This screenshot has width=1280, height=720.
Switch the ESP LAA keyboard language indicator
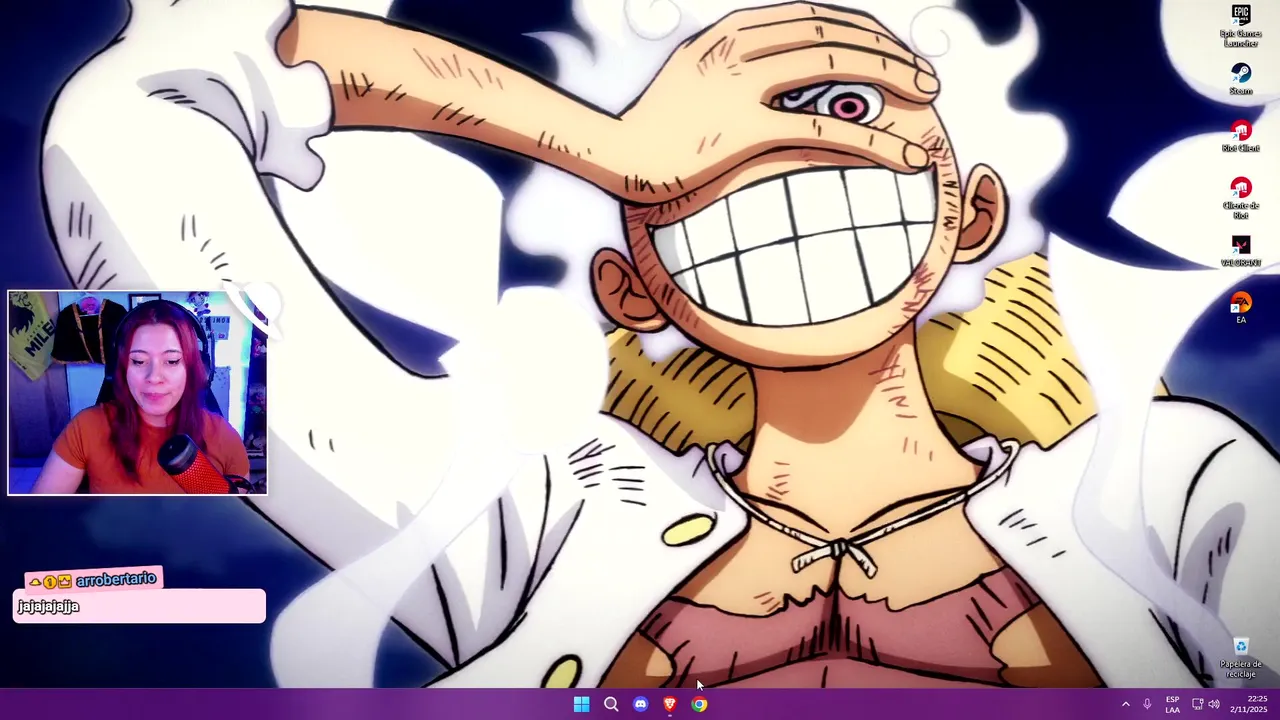tap(1172, 705)
